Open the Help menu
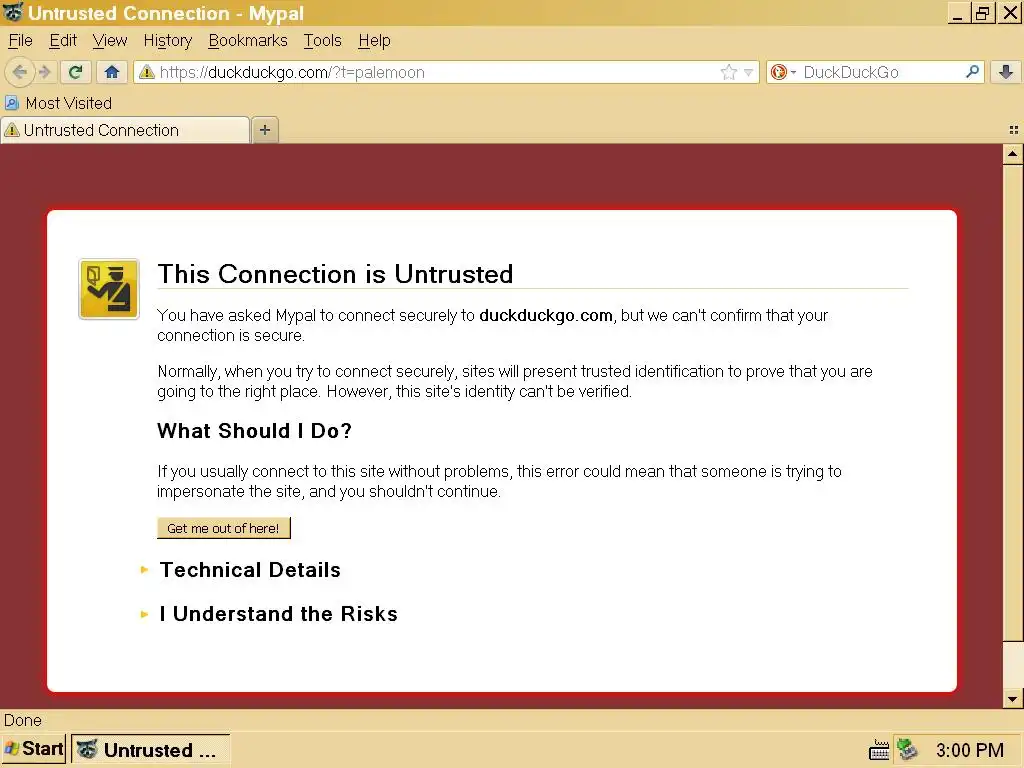 point(374,40)
